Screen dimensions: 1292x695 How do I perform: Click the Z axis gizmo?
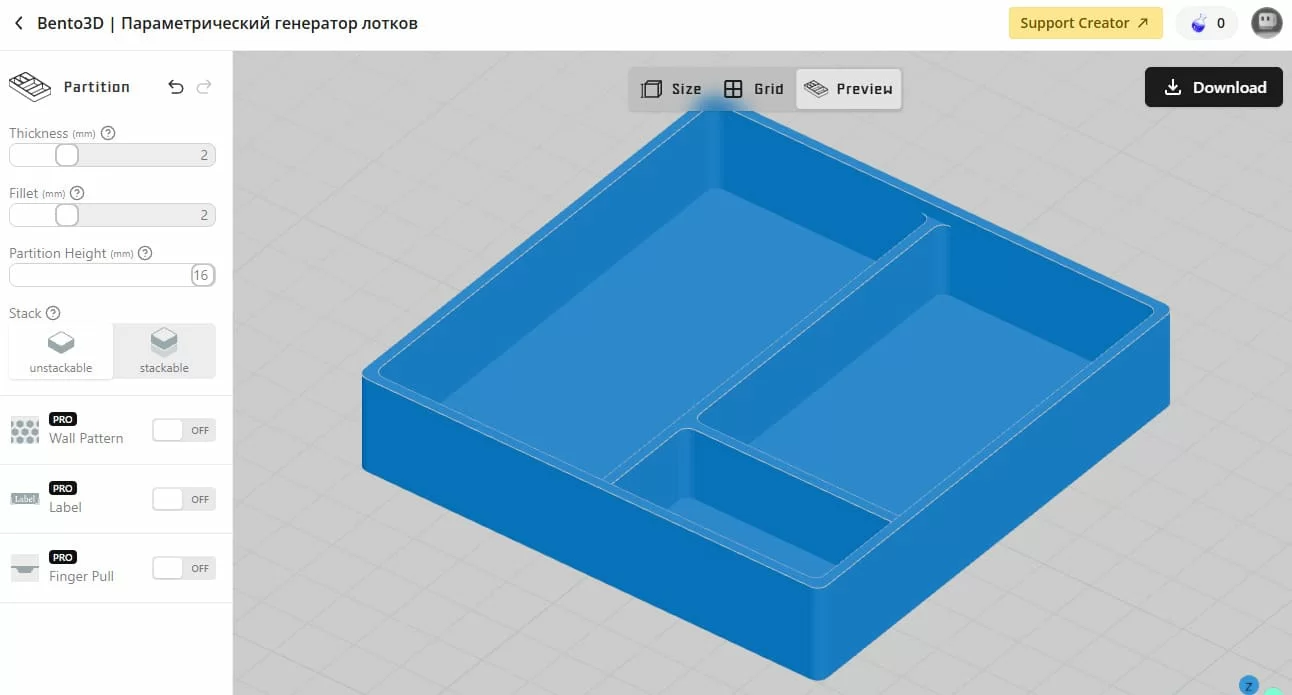tap(1248, 685)
